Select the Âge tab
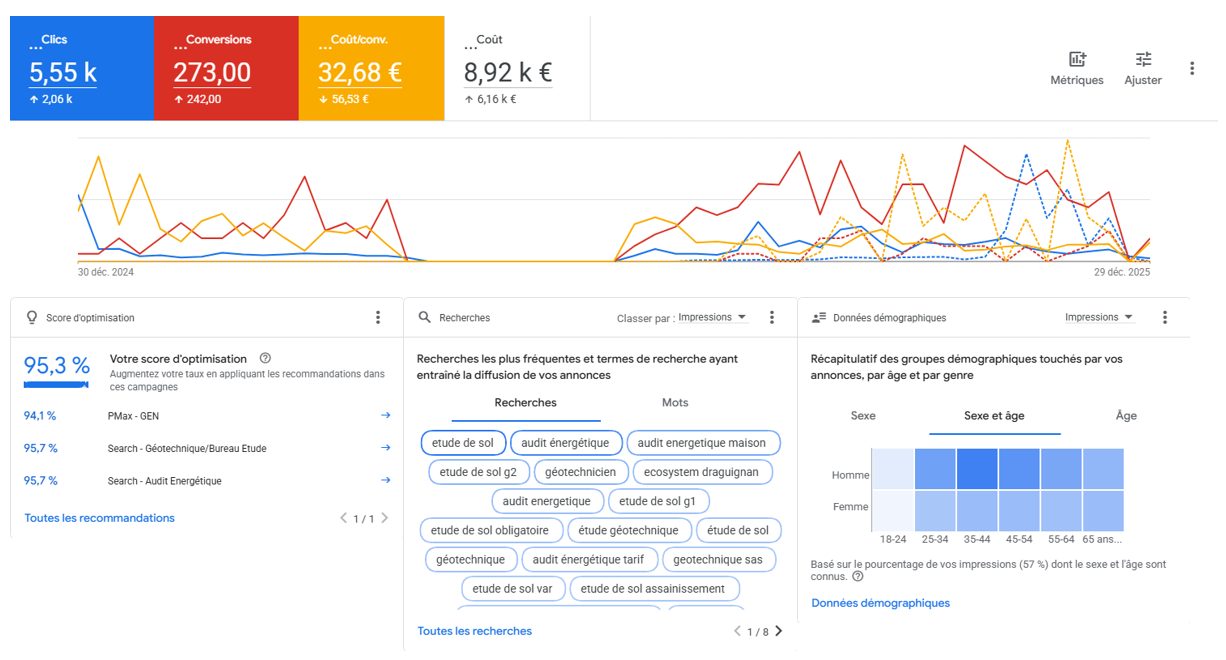The image size is (1226, 660). [1126, 415]
